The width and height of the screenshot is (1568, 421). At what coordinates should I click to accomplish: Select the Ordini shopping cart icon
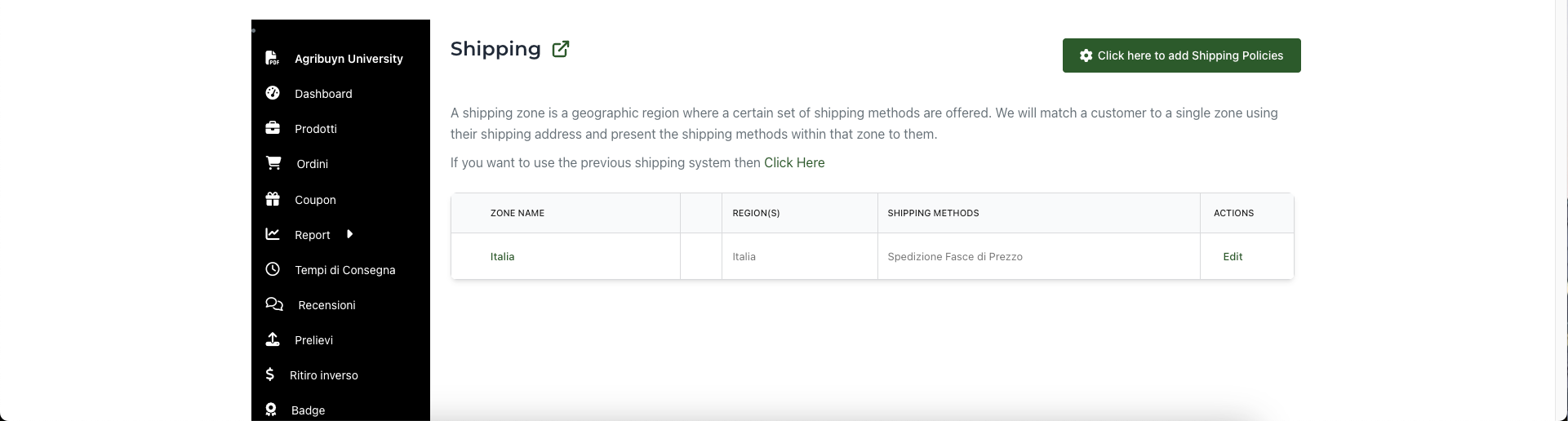pos(273,163)
